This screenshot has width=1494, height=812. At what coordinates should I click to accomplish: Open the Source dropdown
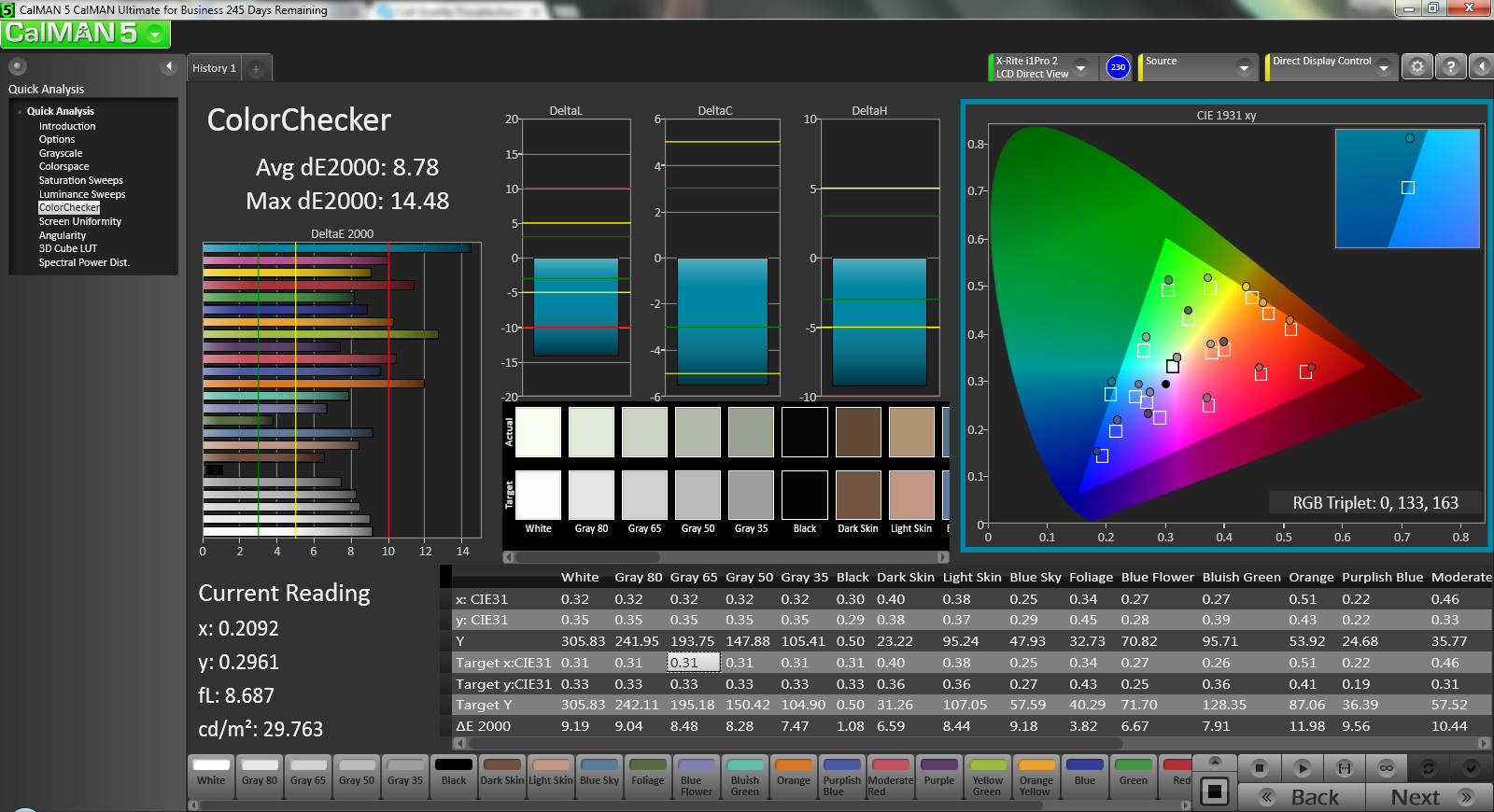point(1243,67)
